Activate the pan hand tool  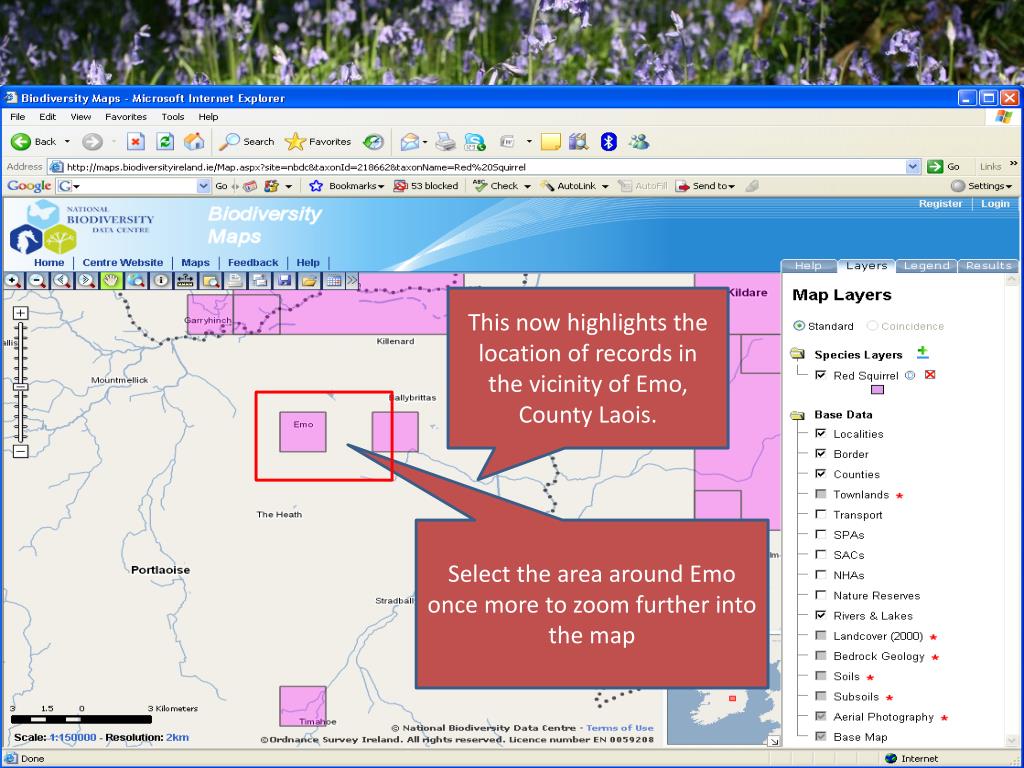point(112,281)
